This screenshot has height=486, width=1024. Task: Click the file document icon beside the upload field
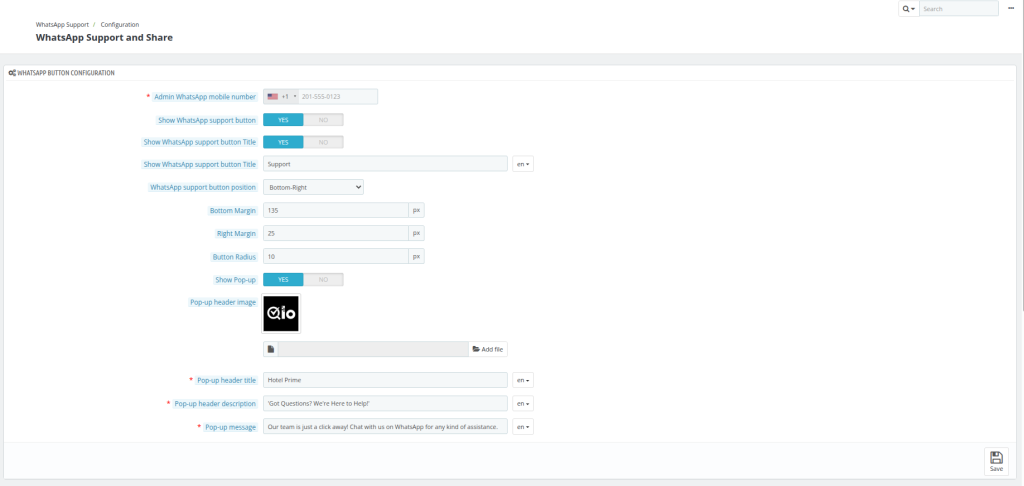(x=270, y=349)
